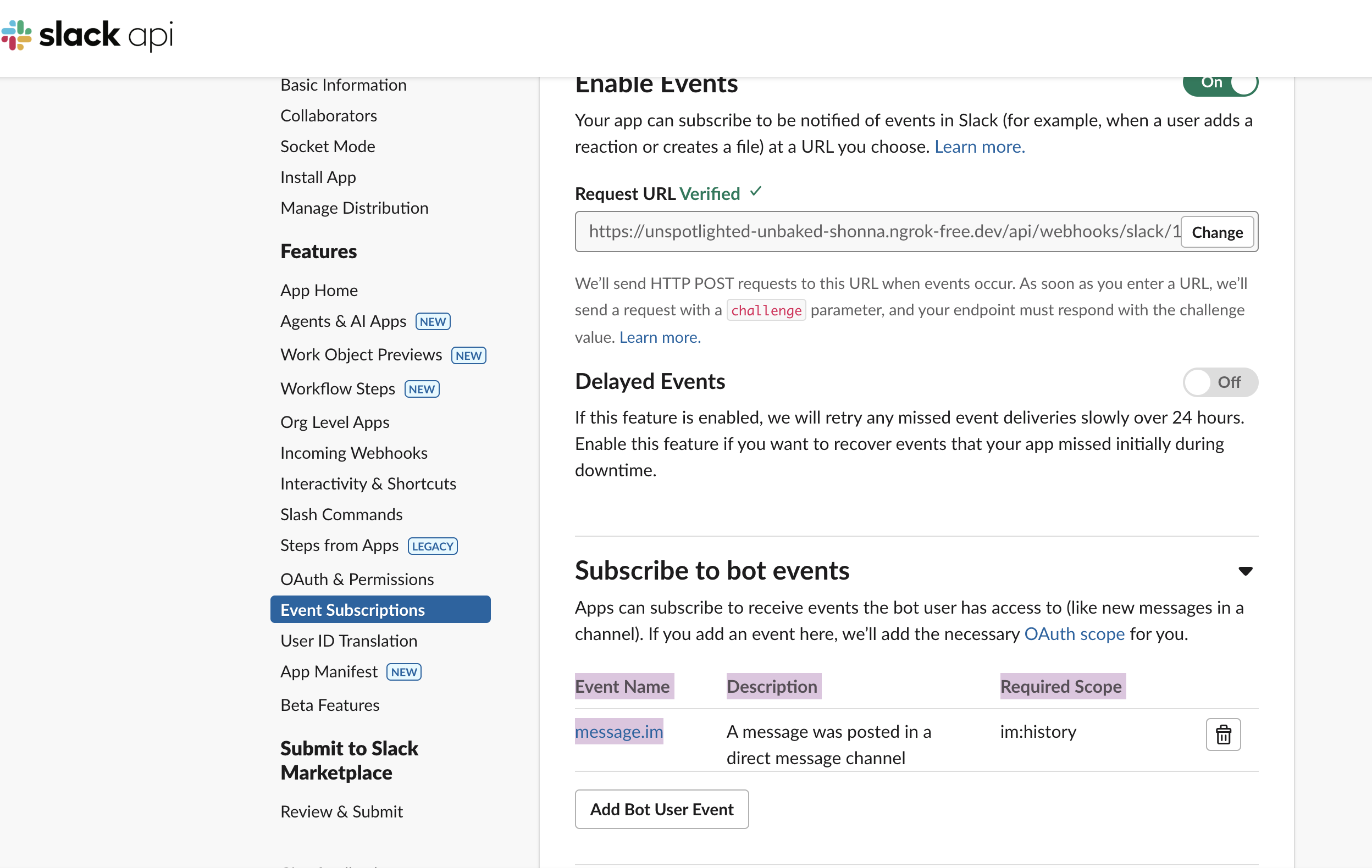Follow the OAuth scope link
Image resolution: width=1372 pixels, height=868 pixels.
[x=1074, y=634]
